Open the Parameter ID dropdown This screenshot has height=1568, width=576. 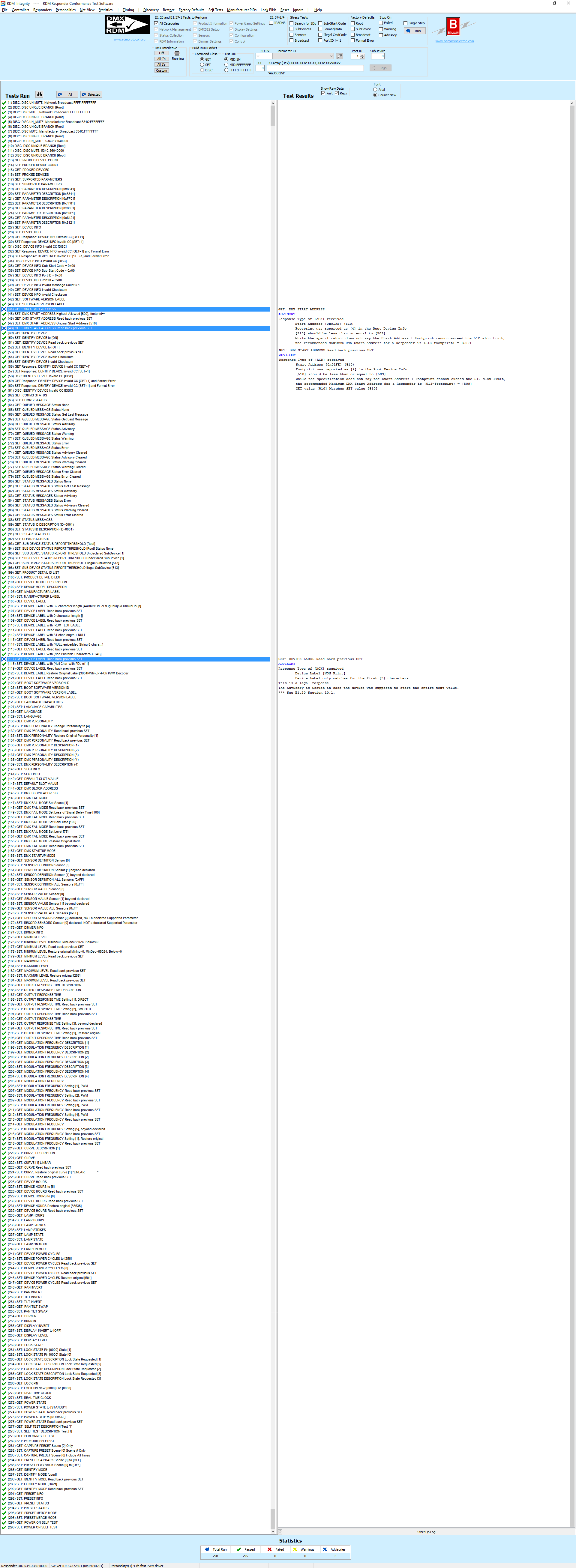click(x=331, y=56)
